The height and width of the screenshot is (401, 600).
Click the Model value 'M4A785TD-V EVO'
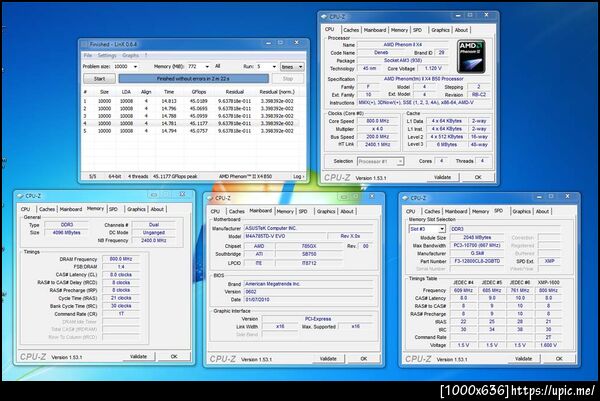[x=285, y=236]
